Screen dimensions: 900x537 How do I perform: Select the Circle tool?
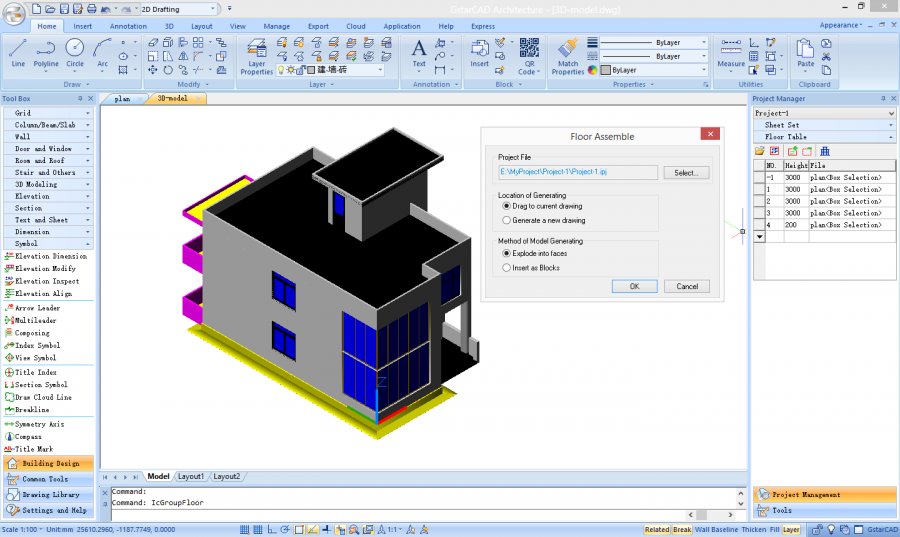(x=75, y=53)
